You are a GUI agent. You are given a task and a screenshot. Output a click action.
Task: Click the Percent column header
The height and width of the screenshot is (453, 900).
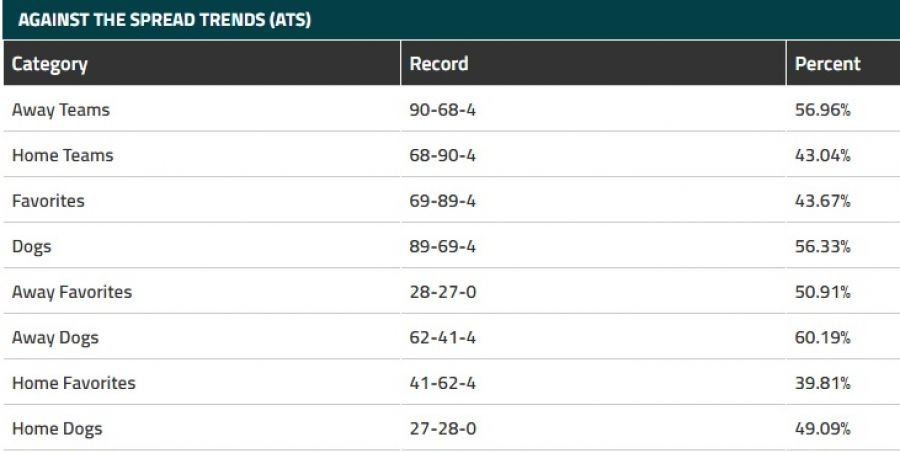(x=827, y=64)
